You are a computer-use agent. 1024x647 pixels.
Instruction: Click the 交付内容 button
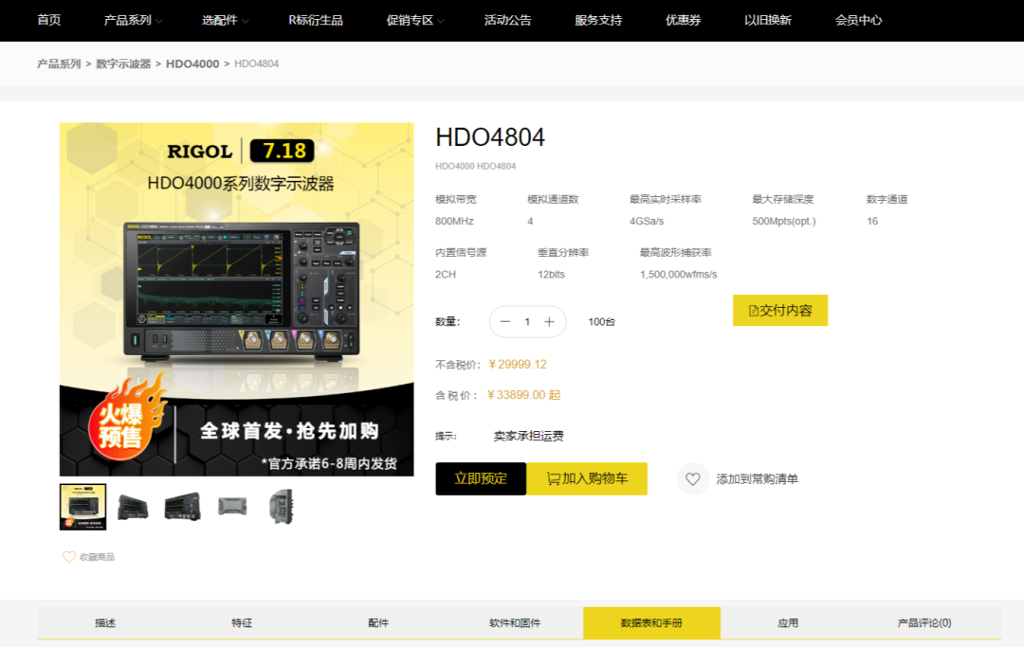[780, 310]
